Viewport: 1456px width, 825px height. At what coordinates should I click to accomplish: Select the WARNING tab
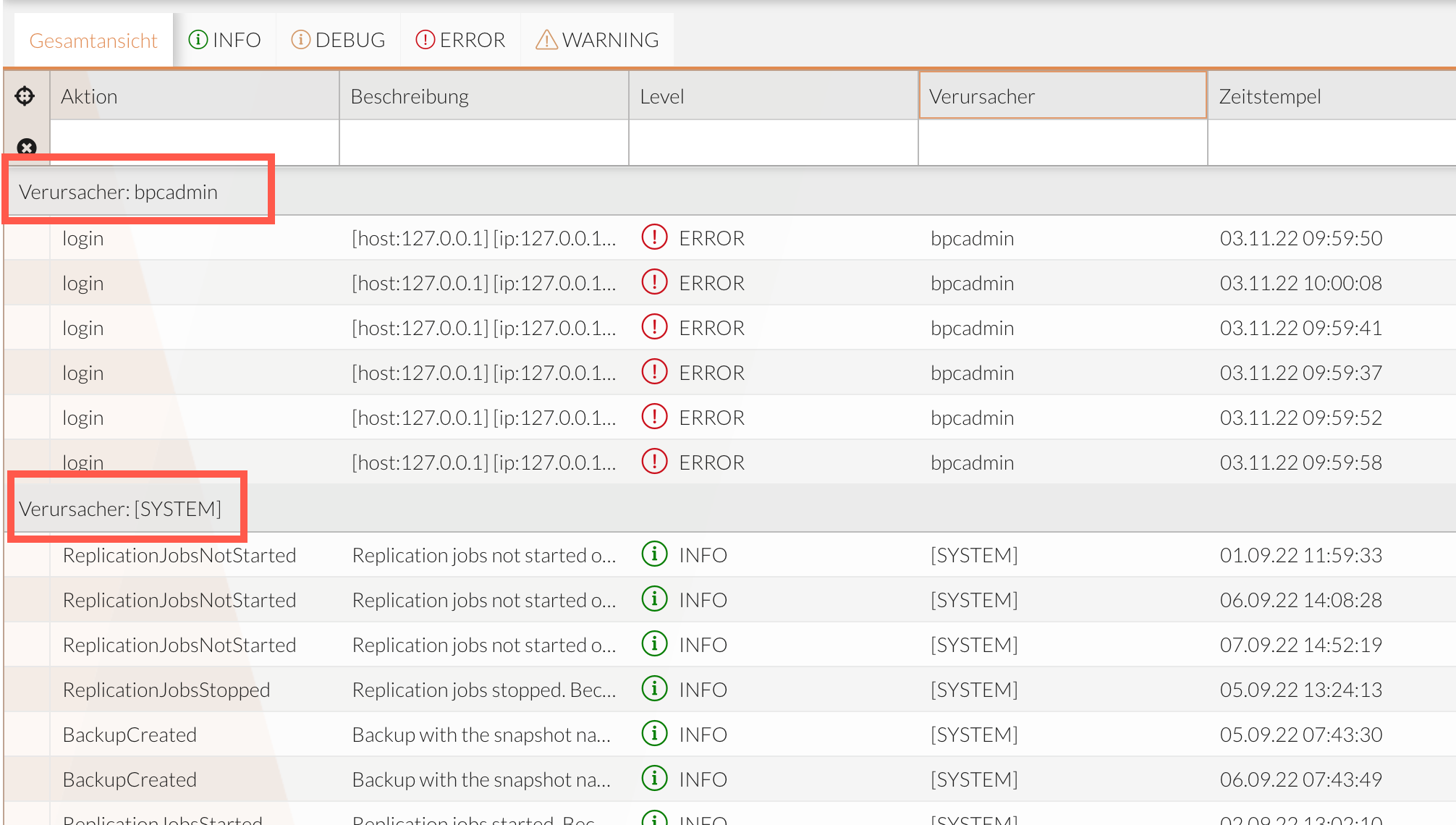[x=597, y=40]
